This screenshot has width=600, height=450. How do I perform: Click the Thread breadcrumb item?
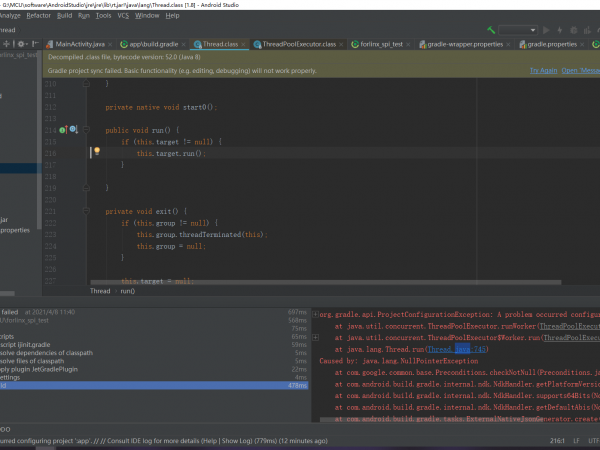(x=100, y=291)
